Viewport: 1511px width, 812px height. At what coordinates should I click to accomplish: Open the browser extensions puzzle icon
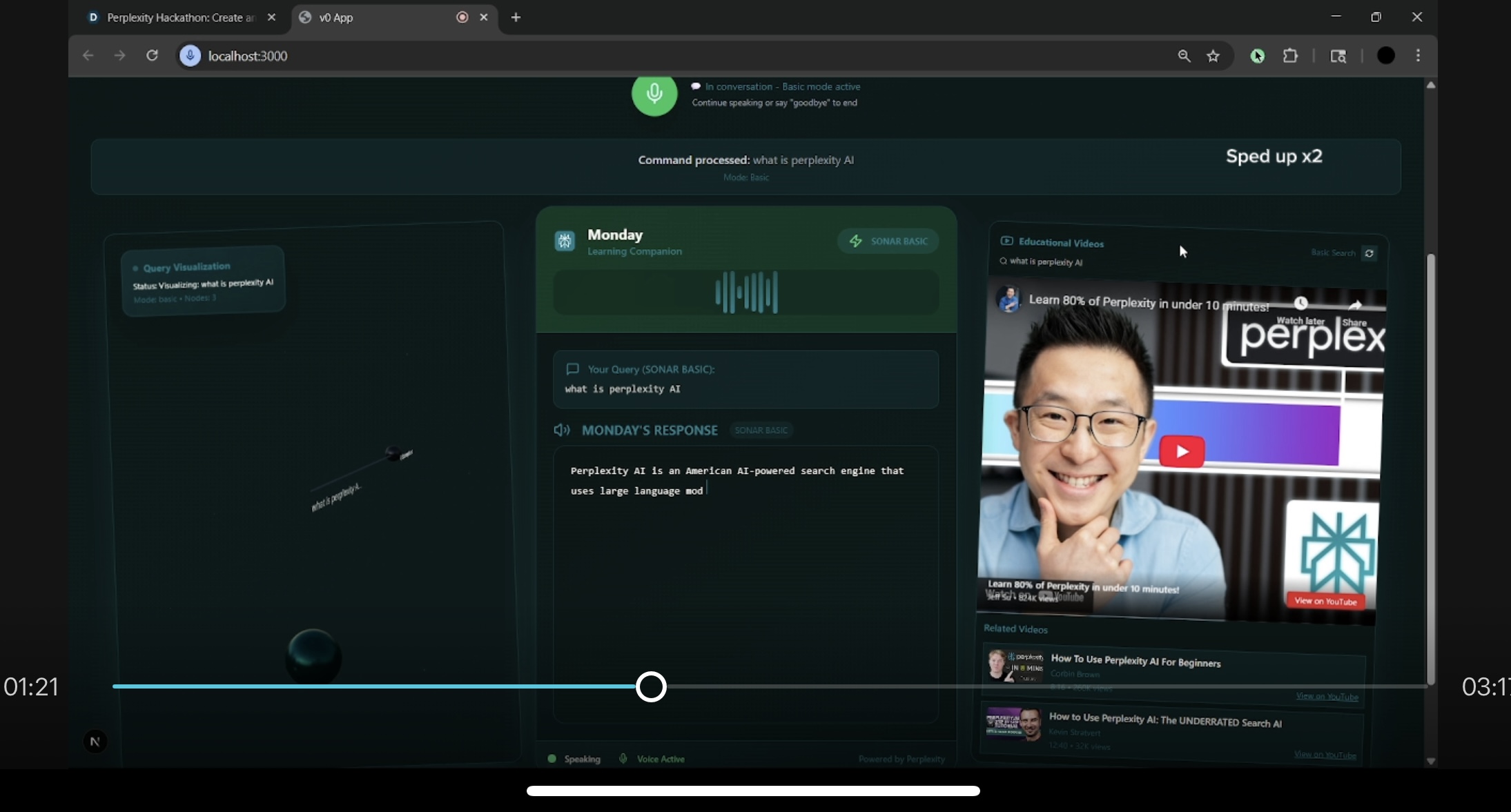[x=1290, y=56]
